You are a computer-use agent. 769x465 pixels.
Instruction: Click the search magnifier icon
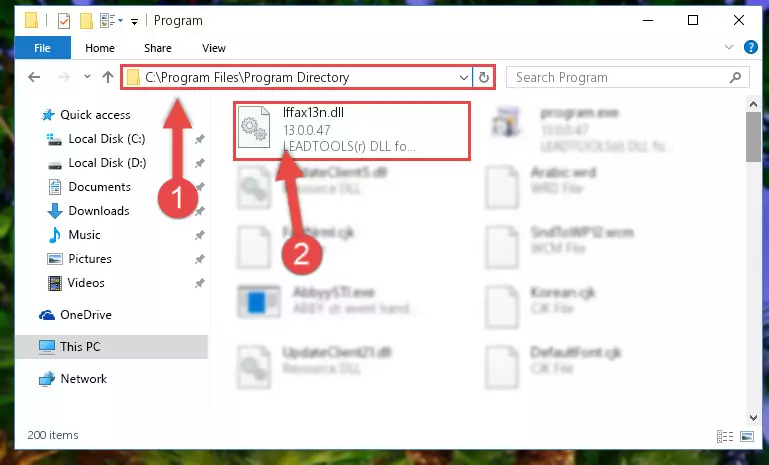[735, 78]
